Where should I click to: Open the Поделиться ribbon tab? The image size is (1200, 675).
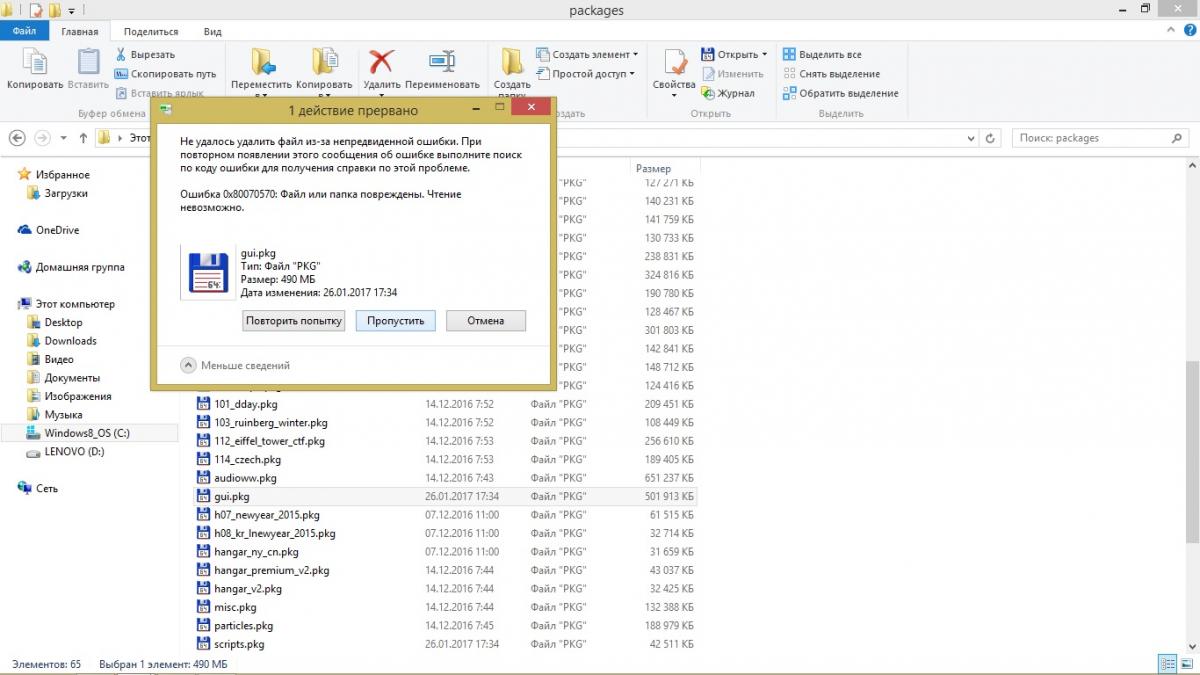(x=150, y=32)
